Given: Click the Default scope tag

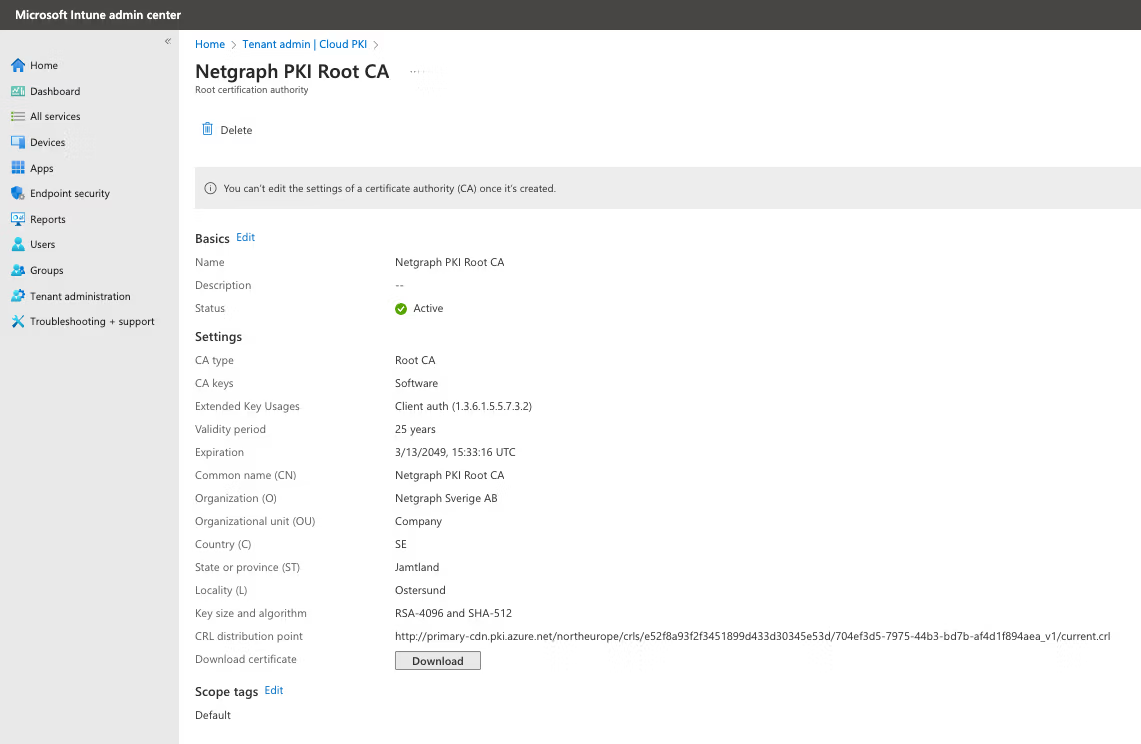Looking at the screenshot, I should click(212, 716).
